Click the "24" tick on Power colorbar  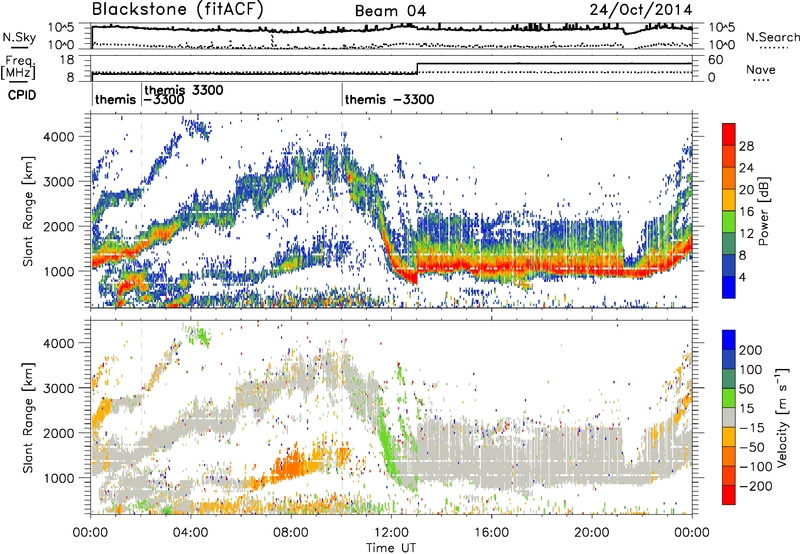(746, 168)
